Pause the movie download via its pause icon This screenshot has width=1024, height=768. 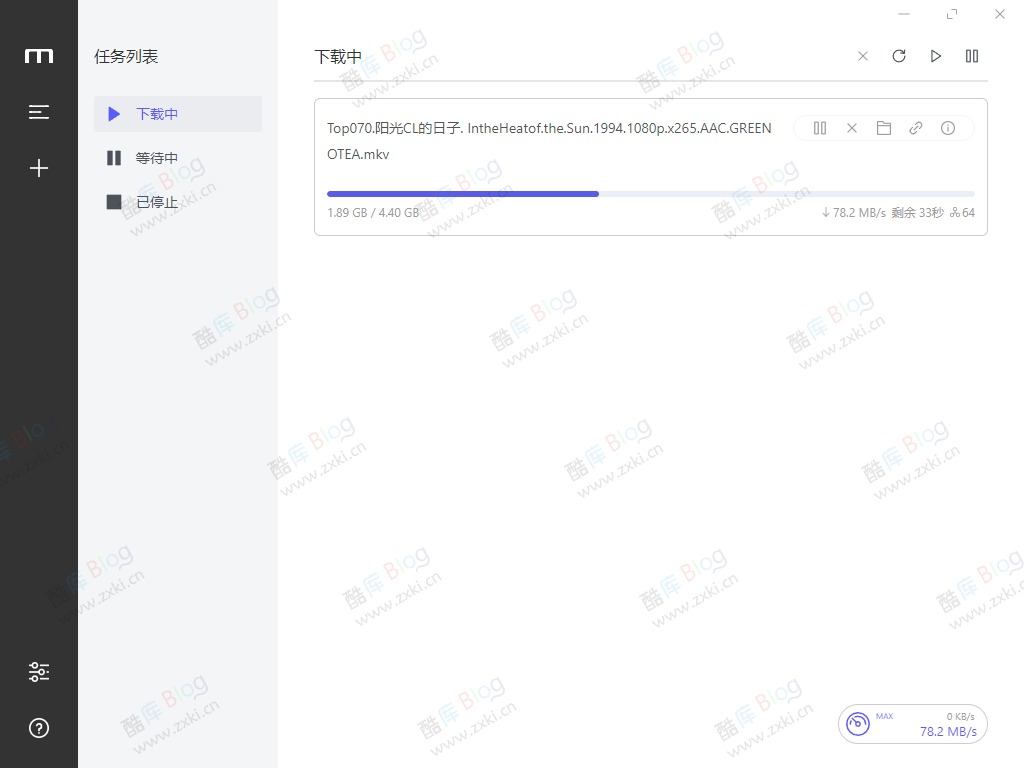(x=819, y=128)
